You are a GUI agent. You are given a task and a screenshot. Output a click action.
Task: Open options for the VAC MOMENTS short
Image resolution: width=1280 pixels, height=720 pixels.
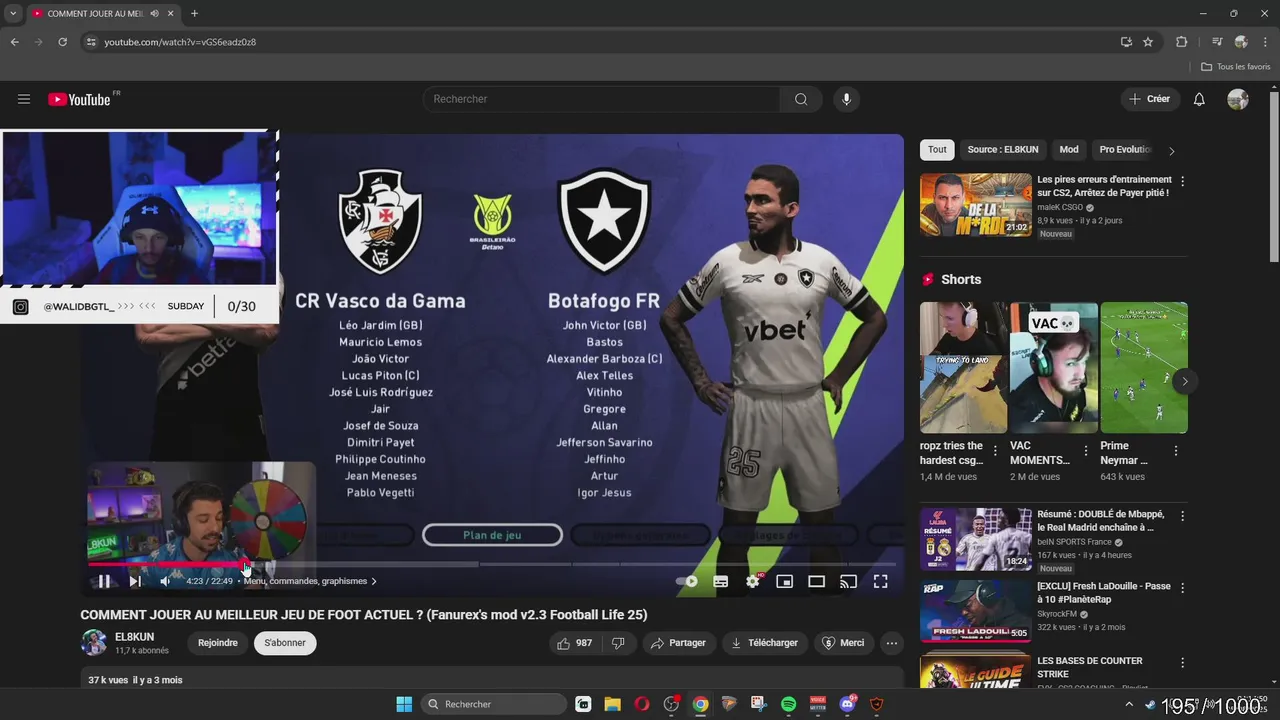[1086, 451]
